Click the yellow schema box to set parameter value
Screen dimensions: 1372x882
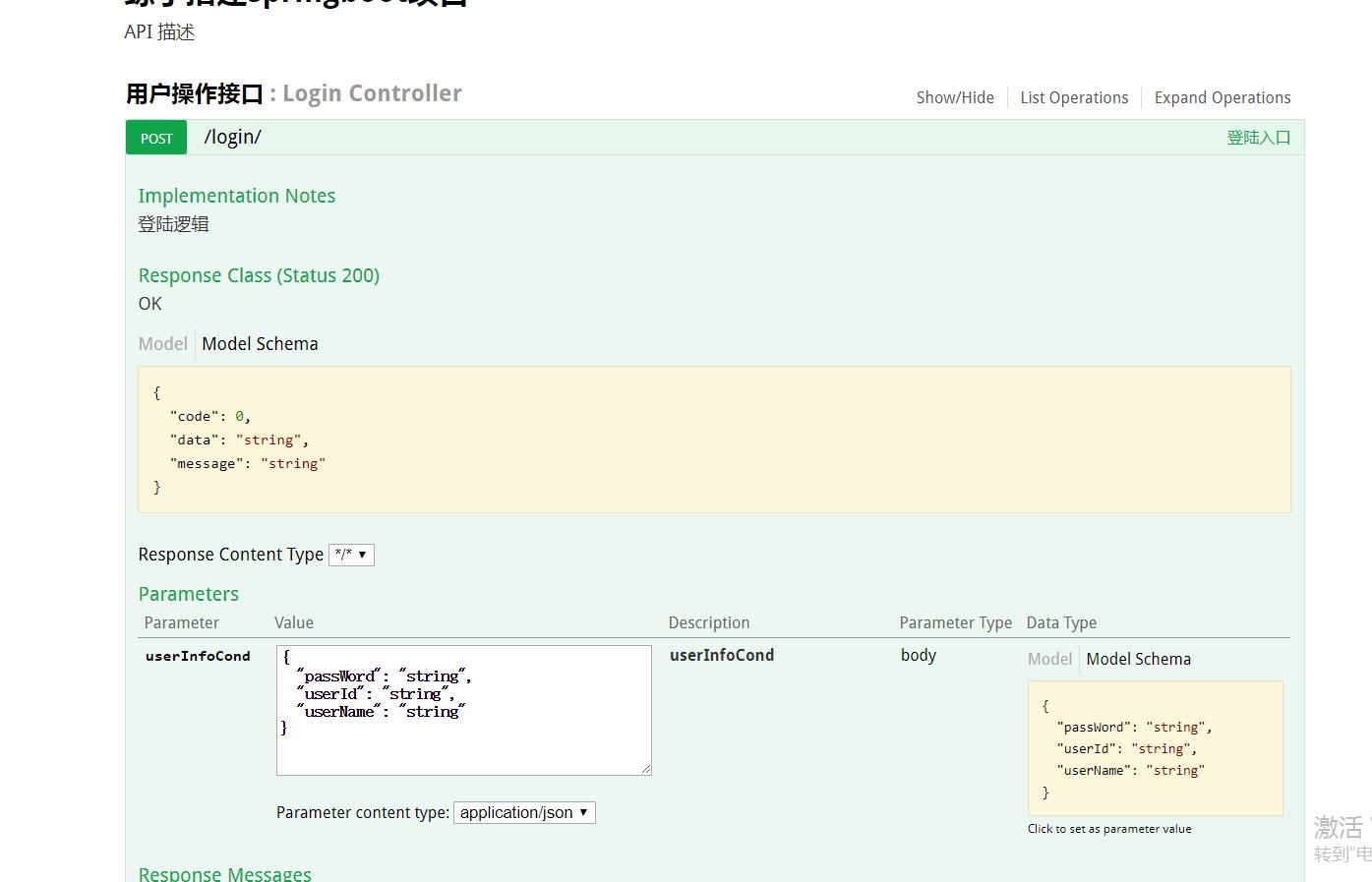(x=1156, y=748)
